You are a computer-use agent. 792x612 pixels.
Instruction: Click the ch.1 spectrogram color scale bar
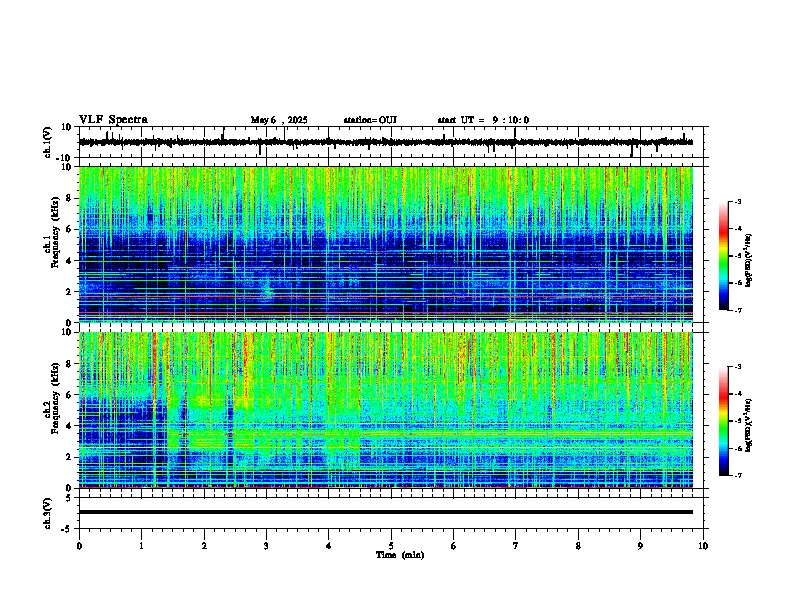pyautogui.click(x=724, y=256)
